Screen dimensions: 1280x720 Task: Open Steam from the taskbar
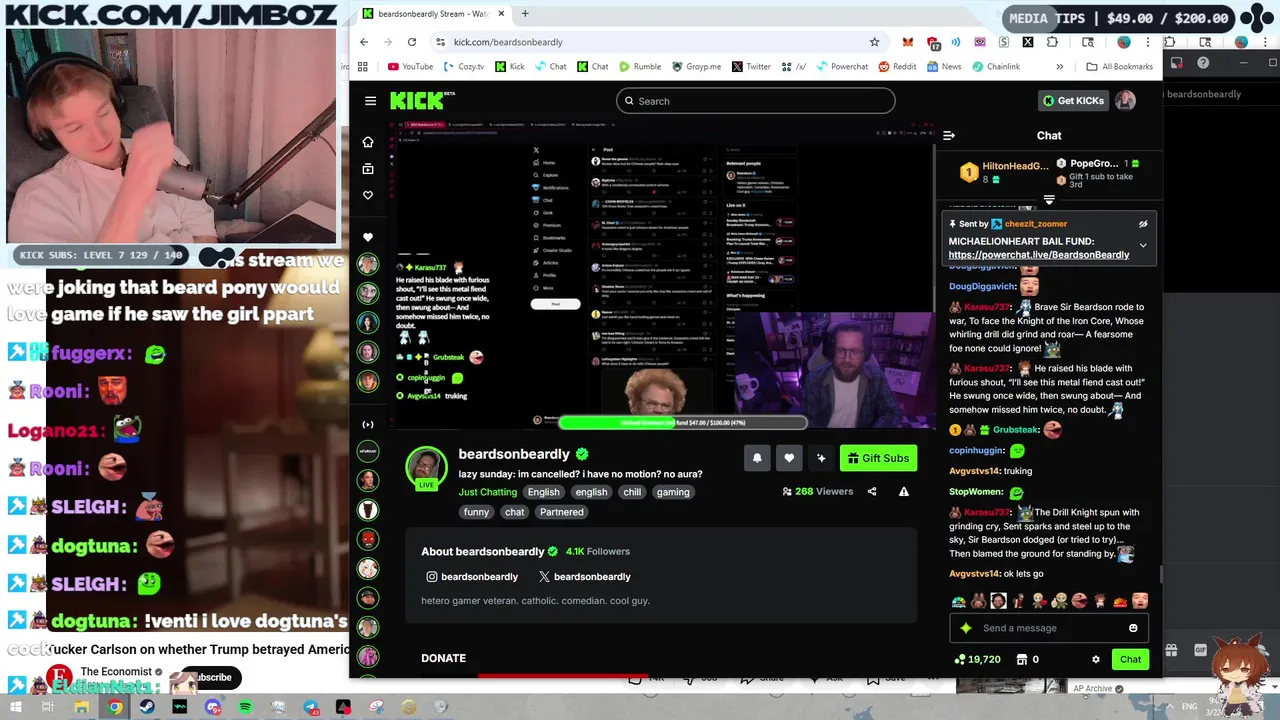pyautogui.click(x=147, y=707)
